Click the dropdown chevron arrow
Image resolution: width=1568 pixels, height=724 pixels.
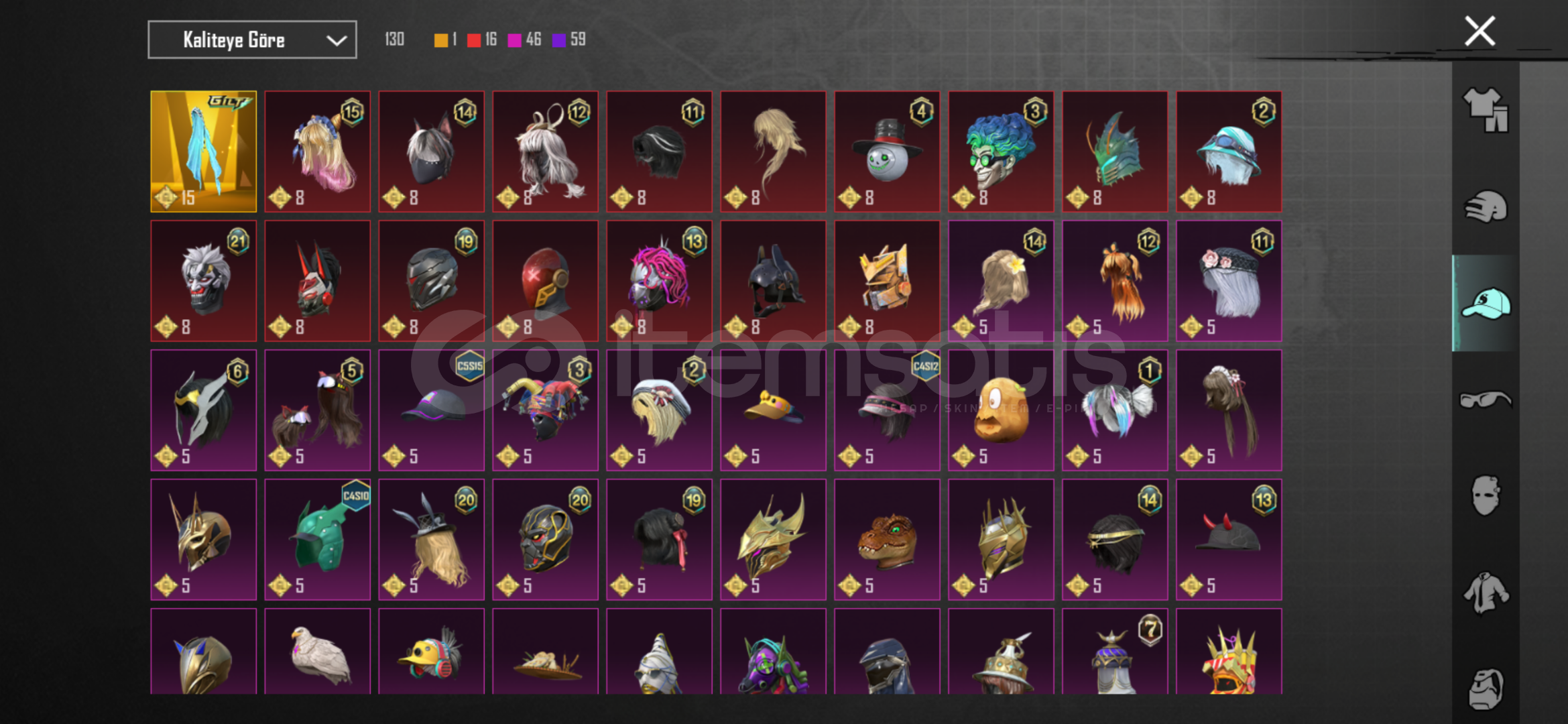(337, 41)
